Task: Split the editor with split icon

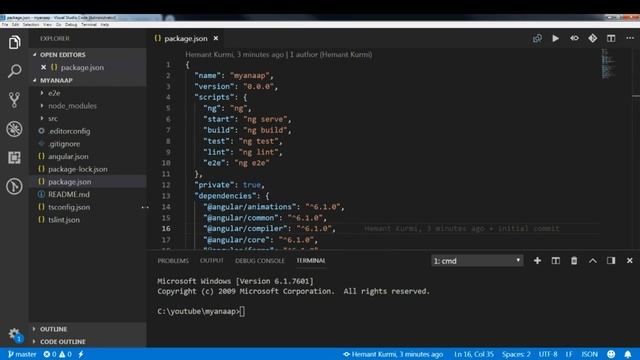Action: (611, 38)
